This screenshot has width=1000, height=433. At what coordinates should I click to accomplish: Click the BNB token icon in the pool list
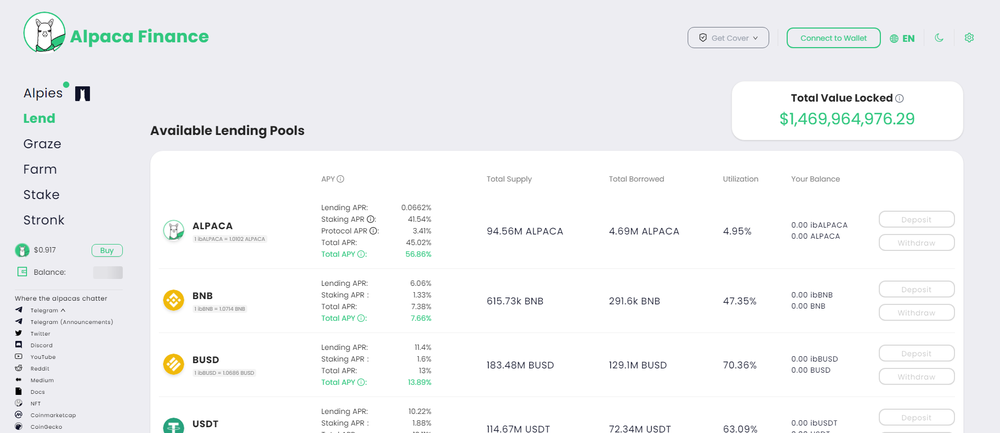pos(173,300)
